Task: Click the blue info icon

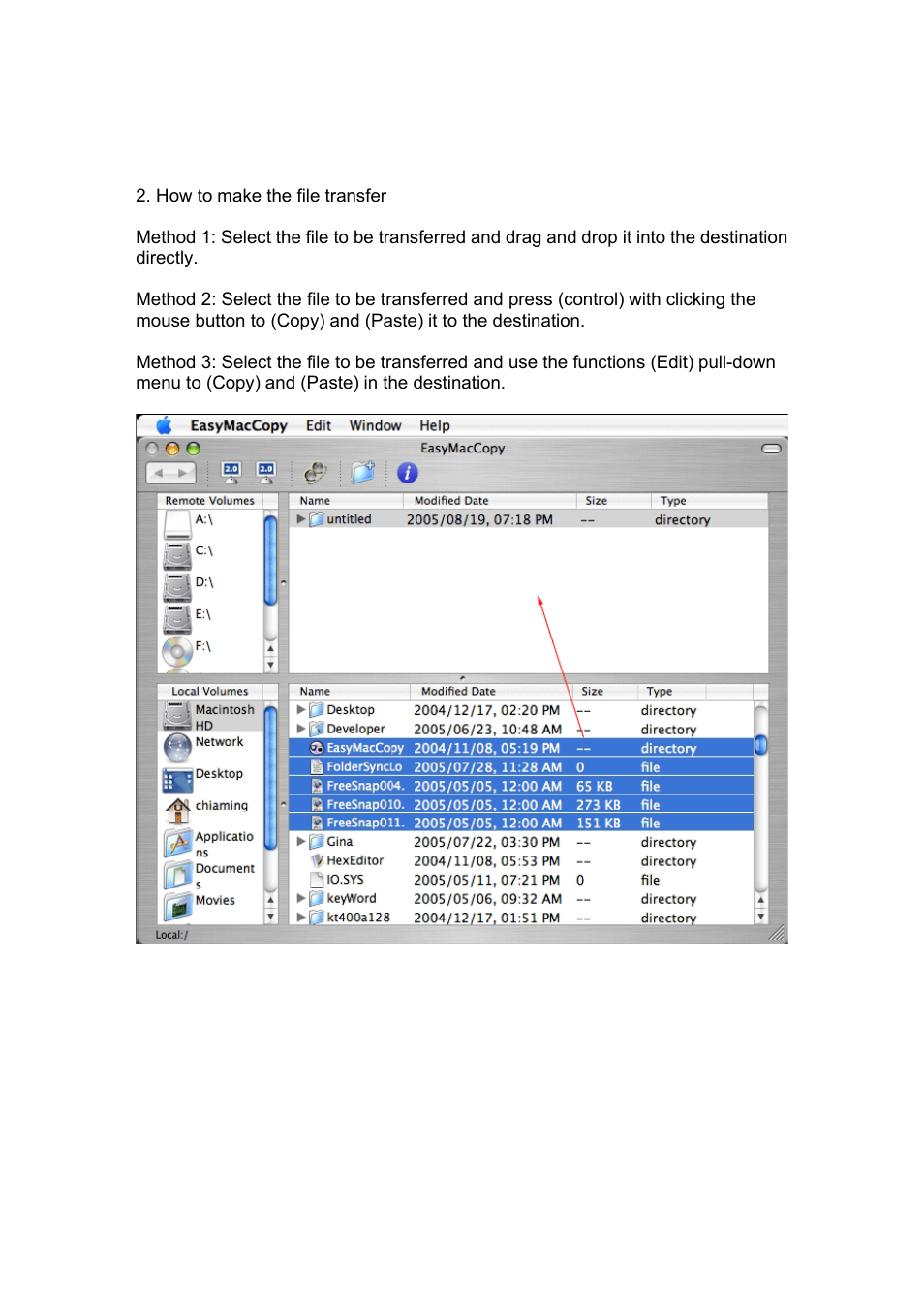Action: coord(408,473)
